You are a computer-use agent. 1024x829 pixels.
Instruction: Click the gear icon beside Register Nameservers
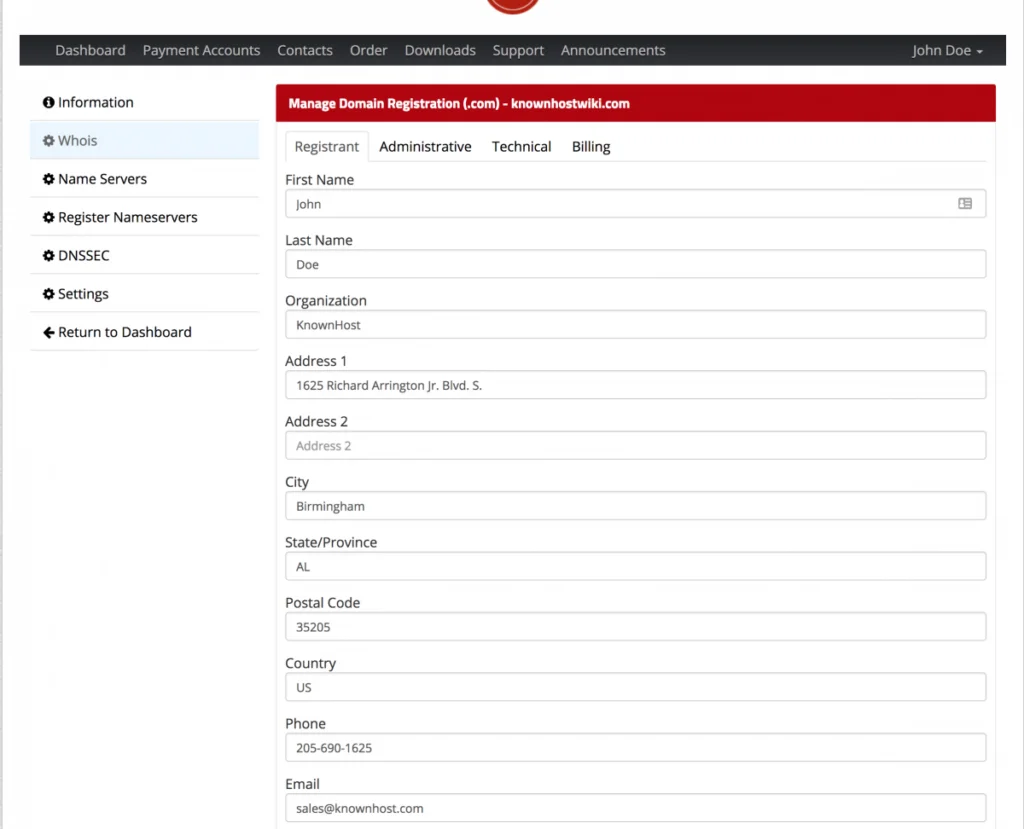[48, 218]
